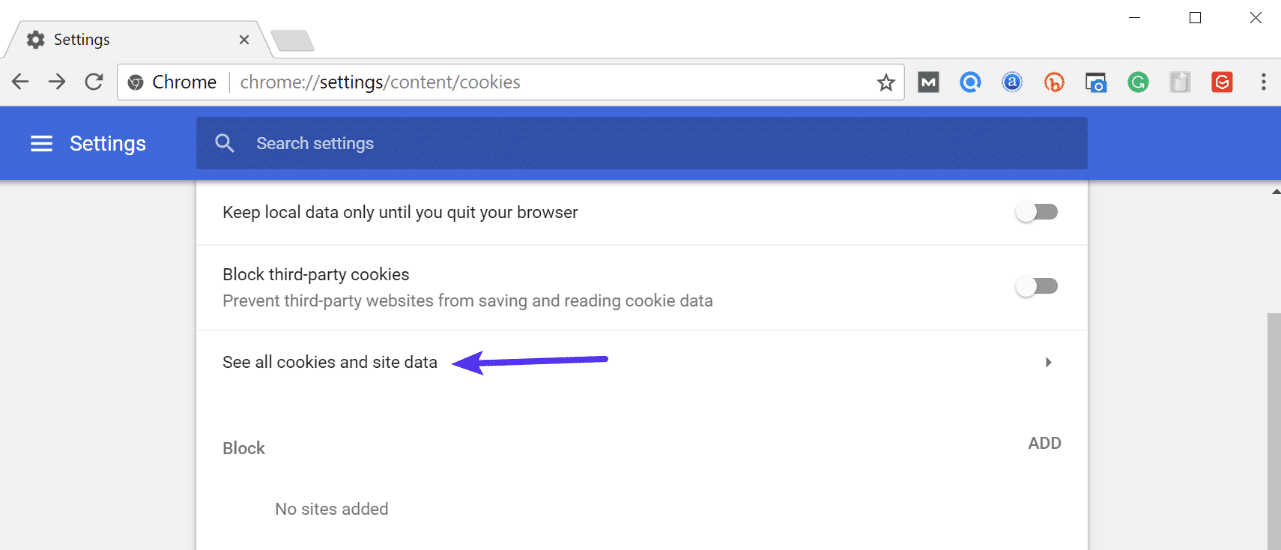Click the red extension icon in toolbar
Screen dimensions: 1281x550
point(1222,83)
